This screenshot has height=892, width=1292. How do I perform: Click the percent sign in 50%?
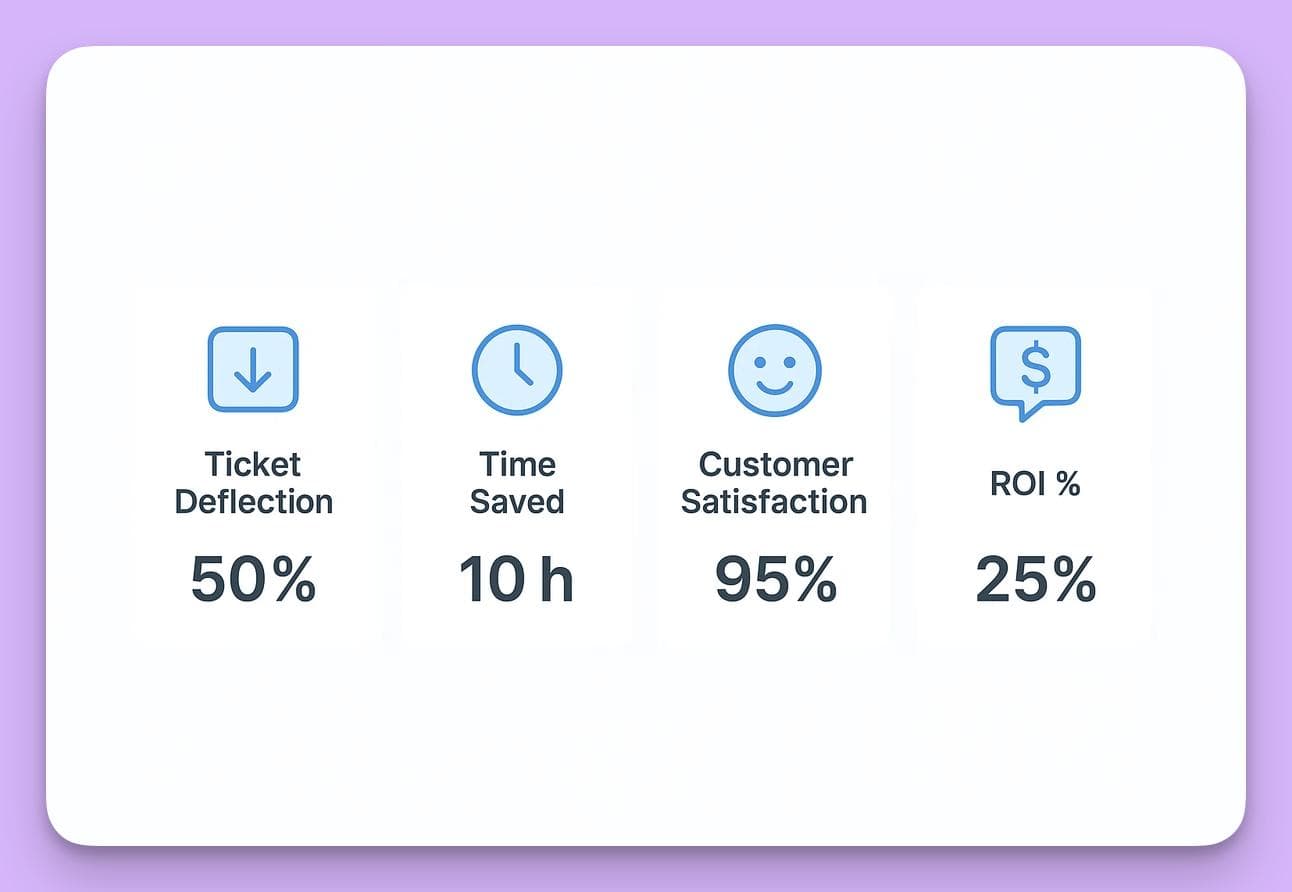pos(294,579)
